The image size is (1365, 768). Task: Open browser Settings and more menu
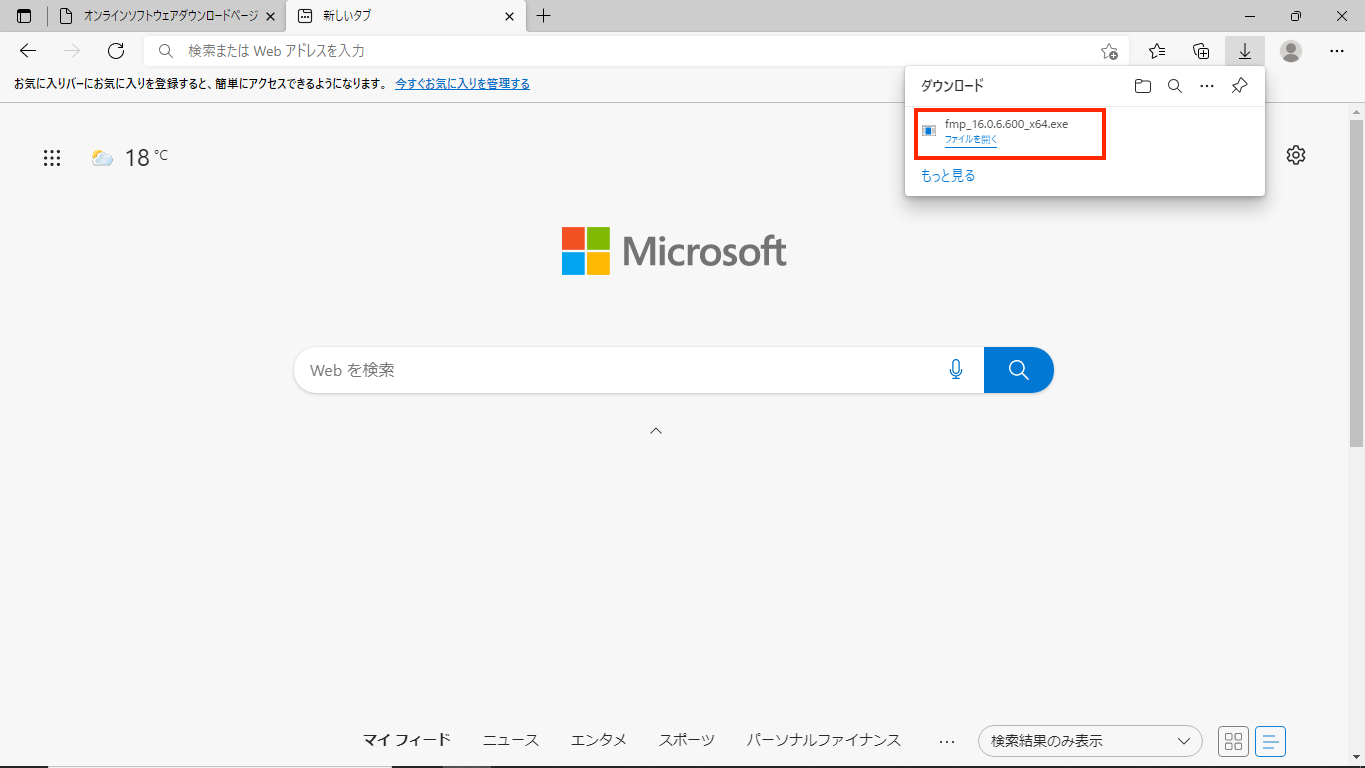point(1337,51)
